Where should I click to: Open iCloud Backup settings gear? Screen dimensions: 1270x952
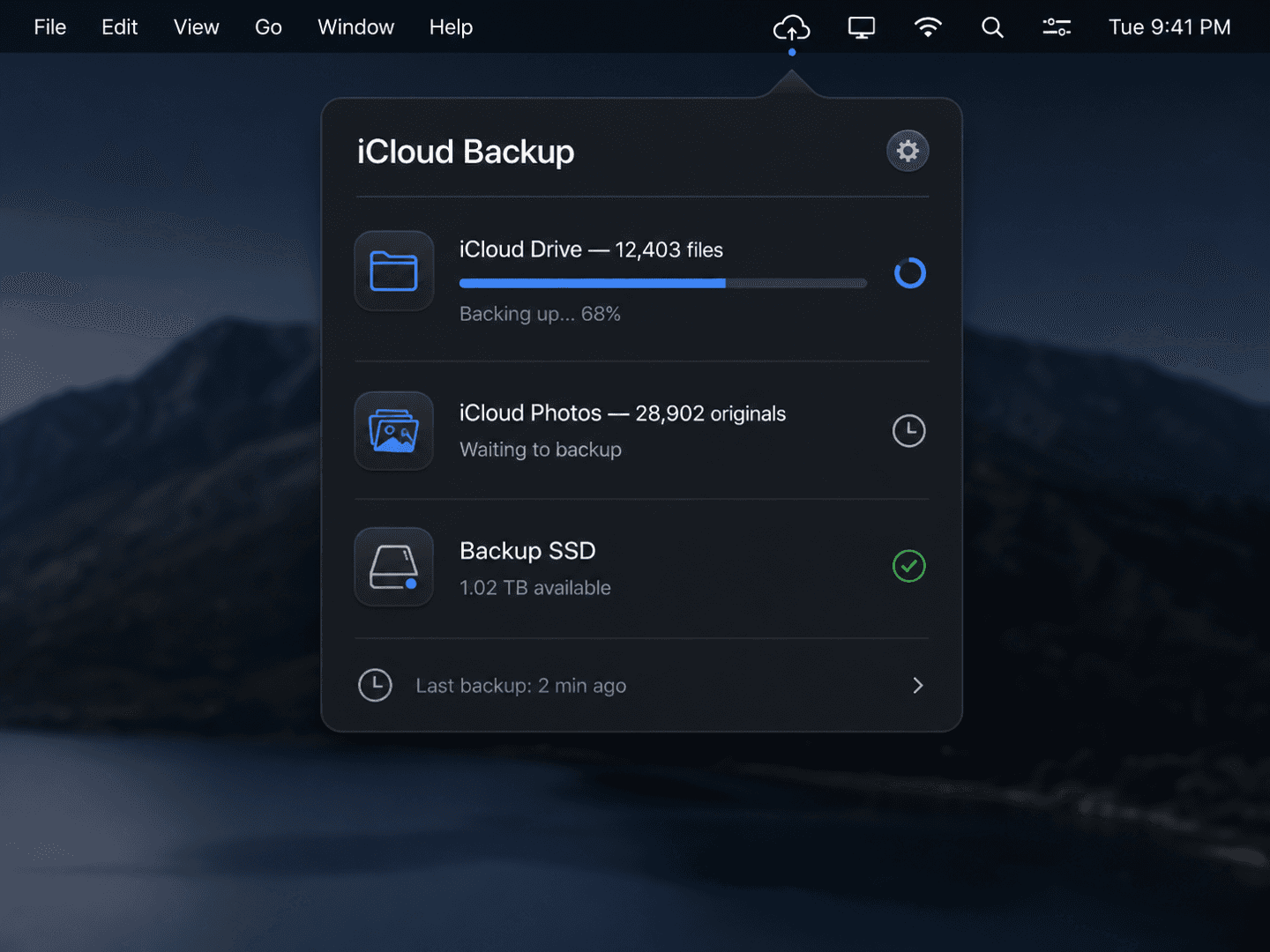click(x=908, y=152)
